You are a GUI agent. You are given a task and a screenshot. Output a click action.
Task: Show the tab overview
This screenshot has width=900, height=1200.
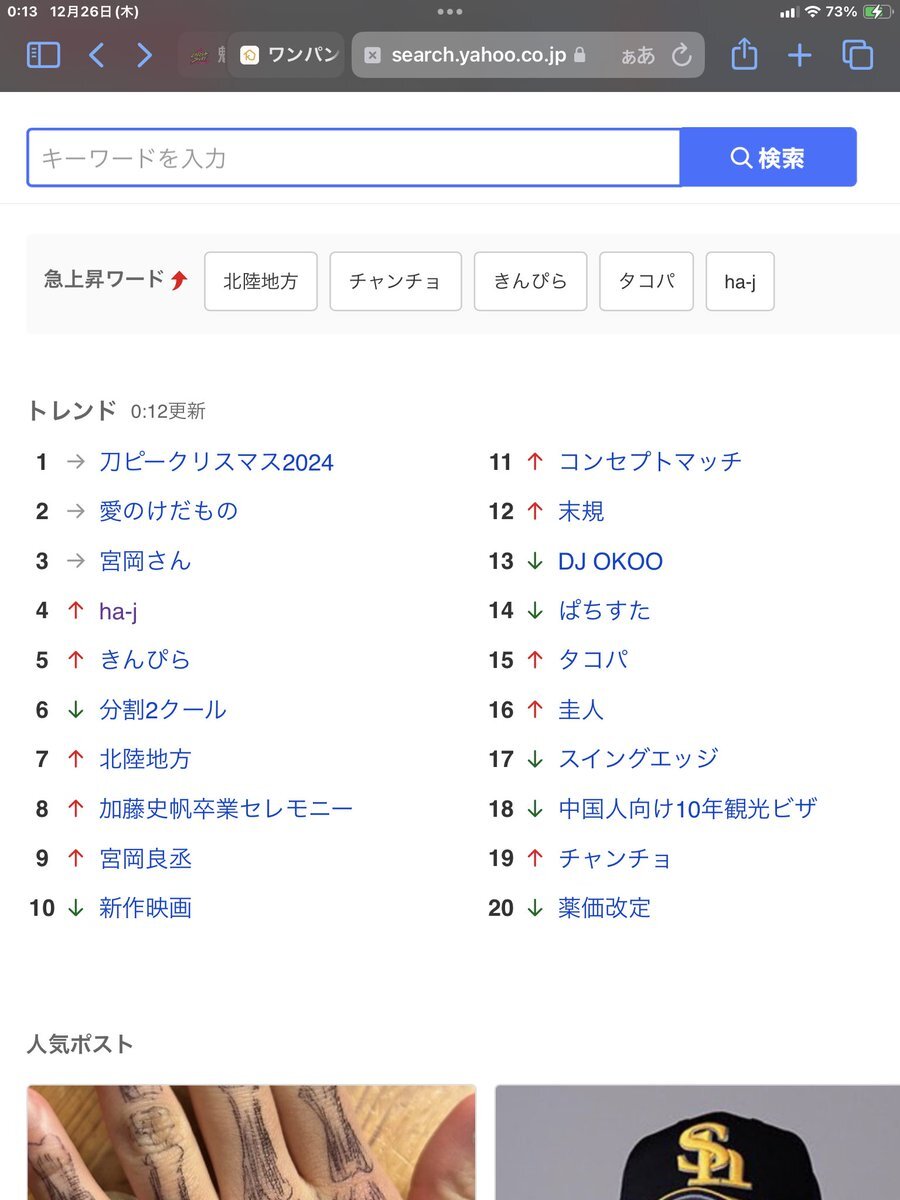857,55
